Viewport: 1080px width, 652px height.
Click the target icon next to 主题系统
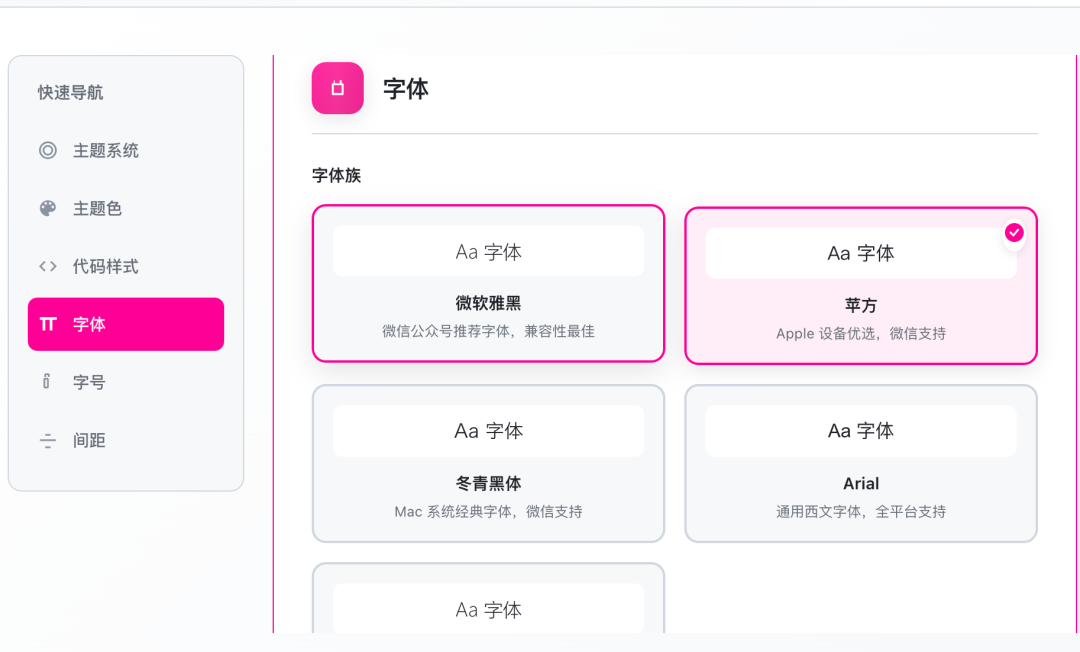point(47,150)
